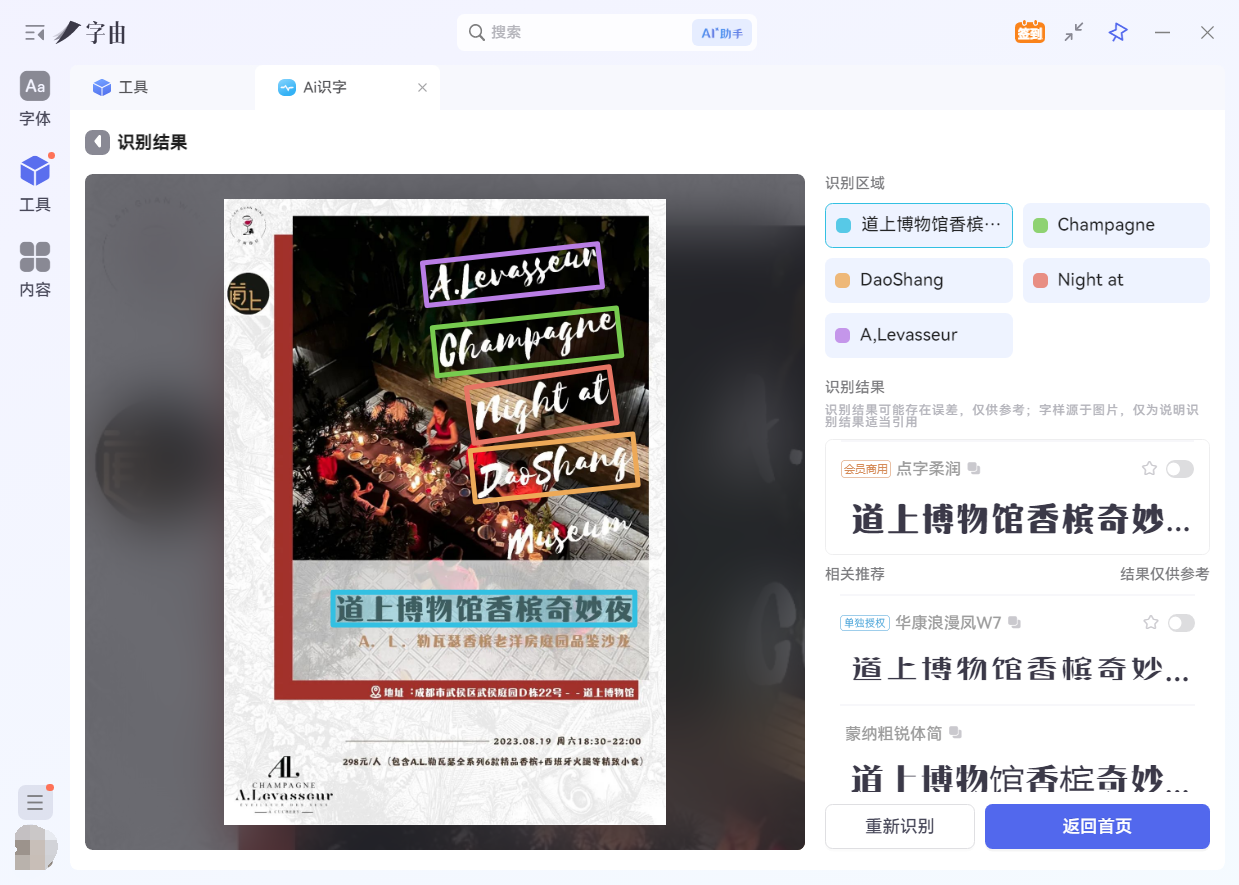Image resolution: width=1239 pixels, height=885 pixels.
Task: Star 点字柔润 as a favorite
Action: click(x=1149, y=468)
